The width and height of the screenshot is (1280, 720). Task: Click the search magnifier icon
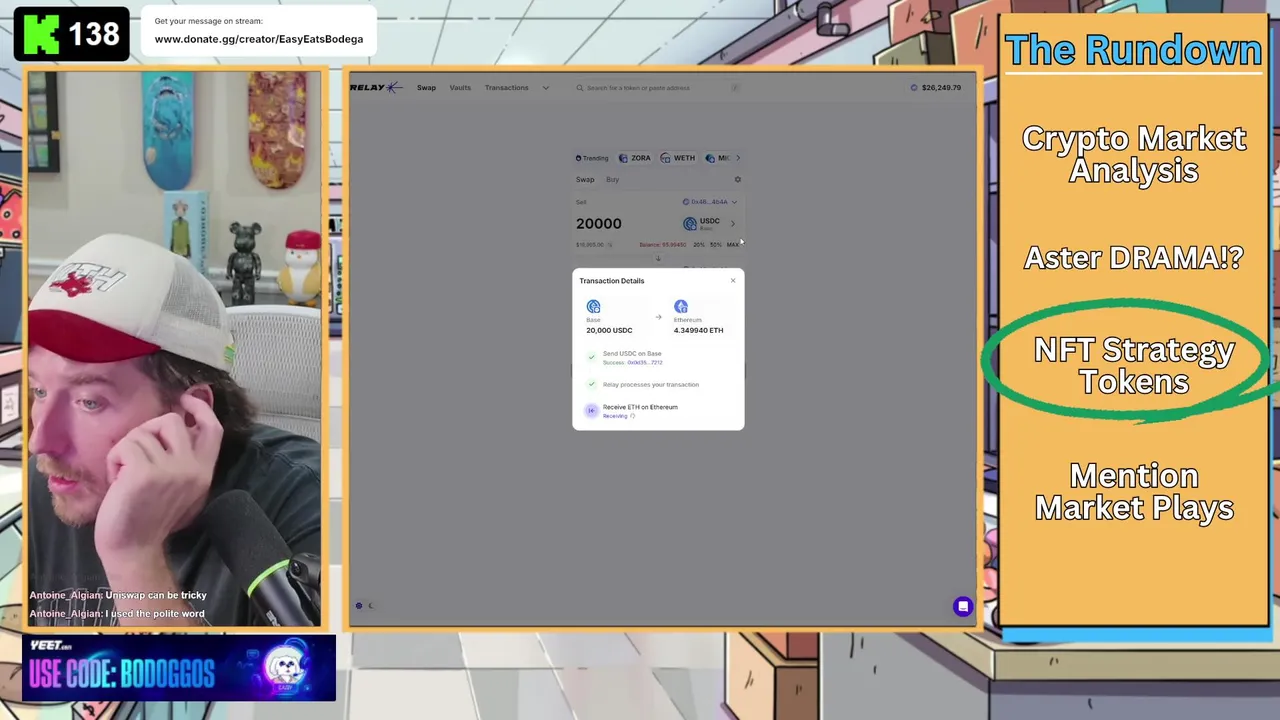pos(580,88)
